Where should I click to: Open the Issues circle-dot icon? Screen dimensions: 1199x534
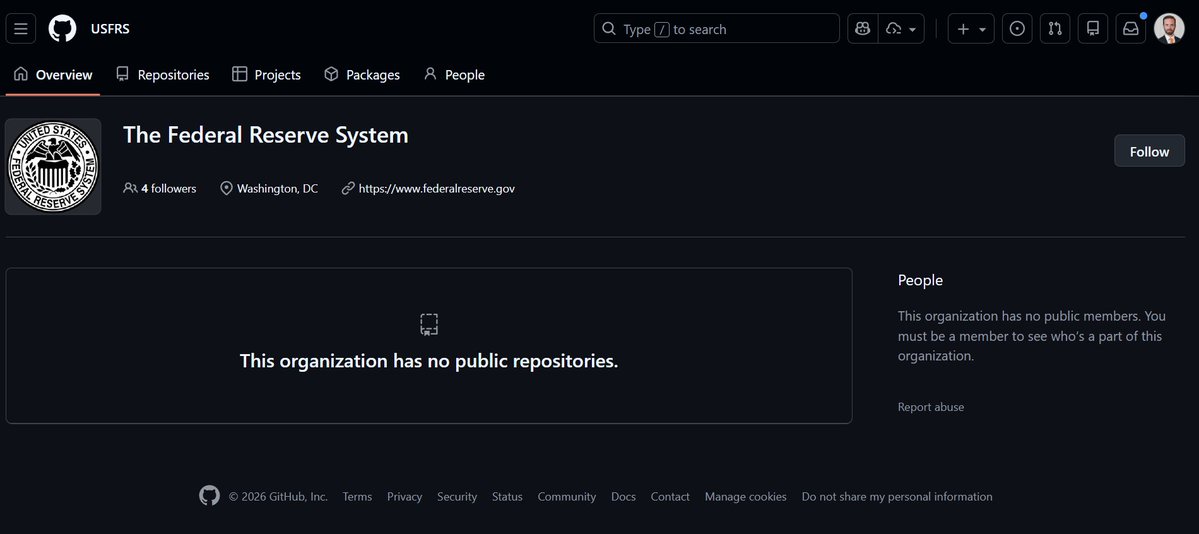pos(1017,29)
